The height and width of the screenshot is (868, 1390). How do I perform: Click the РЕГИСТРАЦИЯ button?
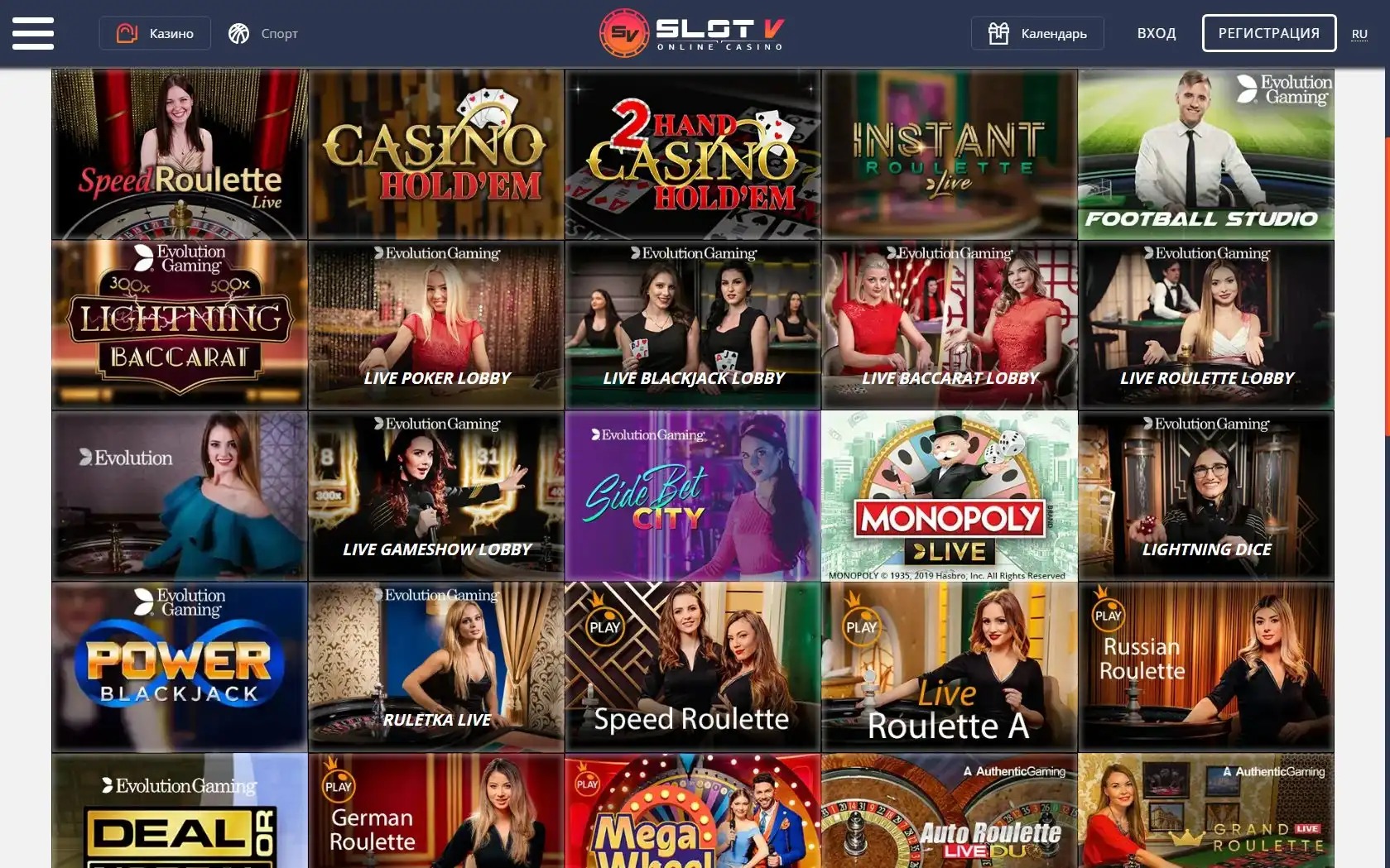(1268, 33)
